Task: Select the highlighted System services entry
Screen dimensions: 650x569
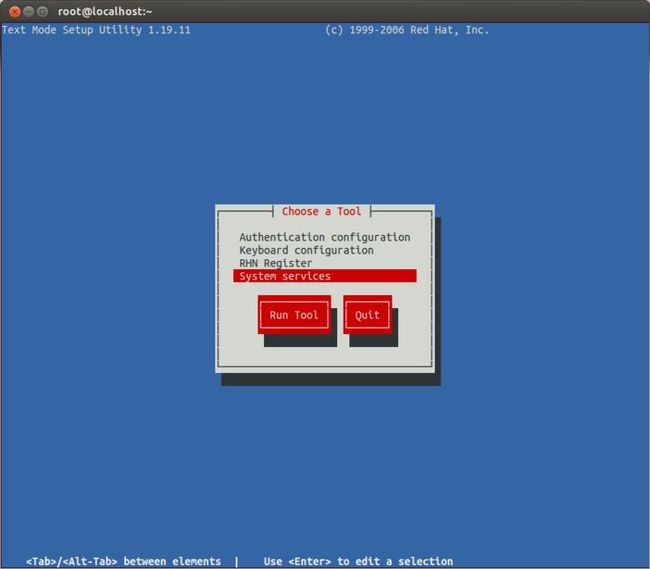Action: click(x=325, y=276)
